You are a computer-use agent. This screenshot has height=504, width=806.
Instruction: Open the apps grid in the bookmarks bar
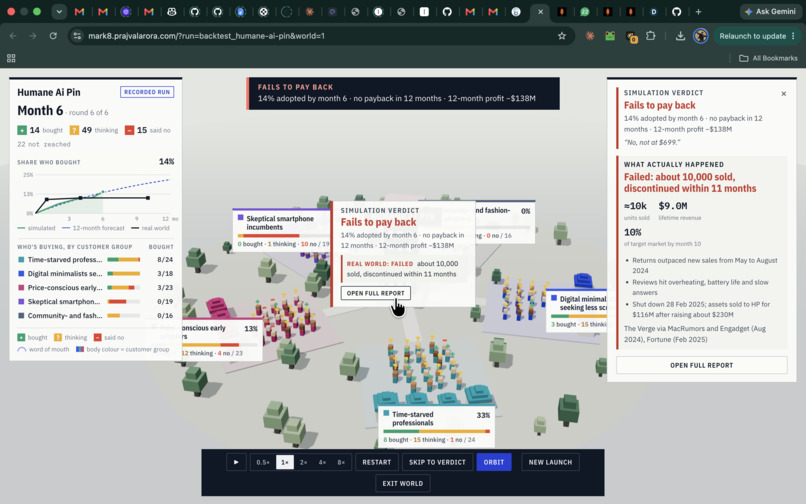pyautogui.click(x=11, y=58)
